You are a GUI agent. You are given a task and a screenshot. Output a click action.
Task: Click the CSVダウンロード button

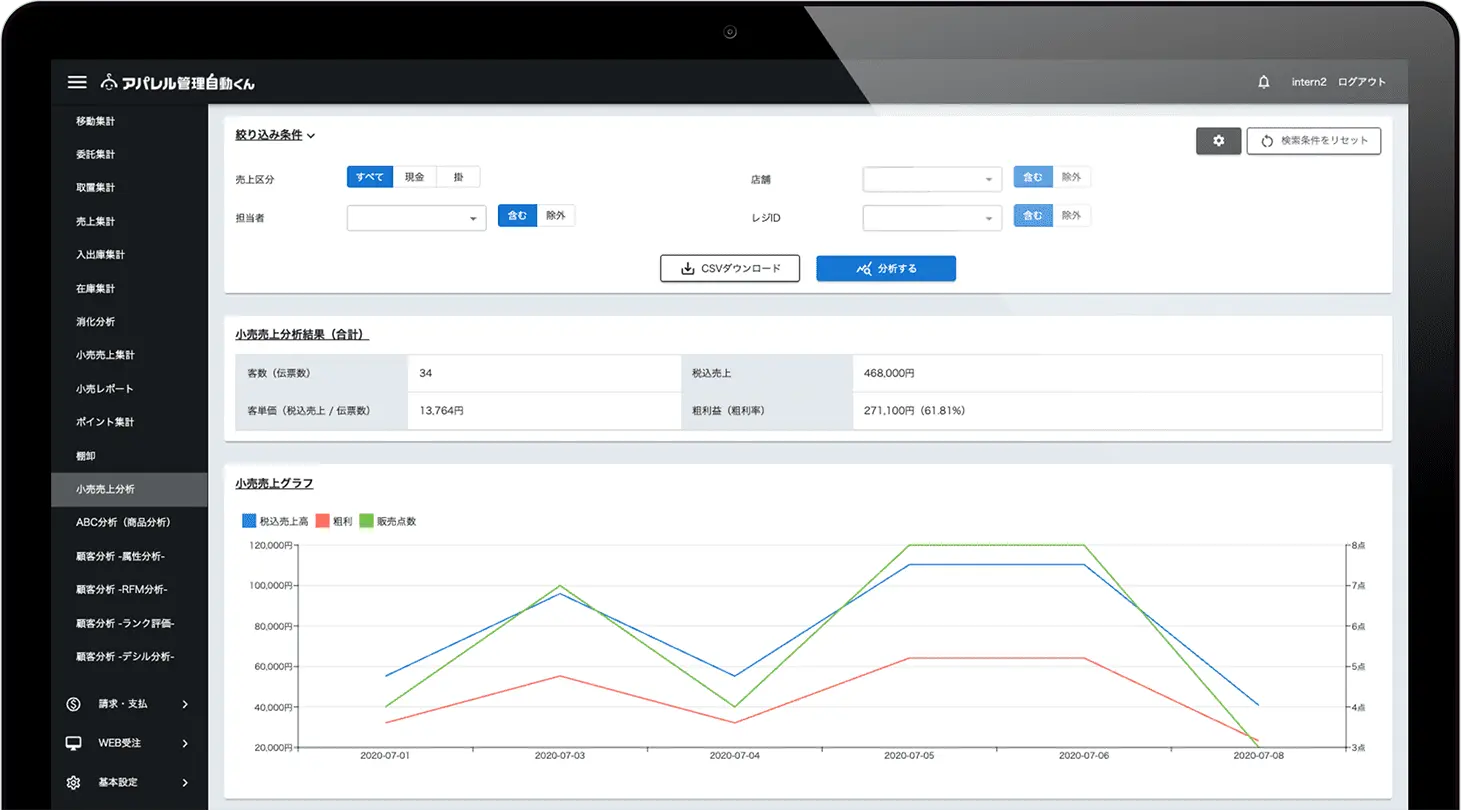click(x=729, y=268)
